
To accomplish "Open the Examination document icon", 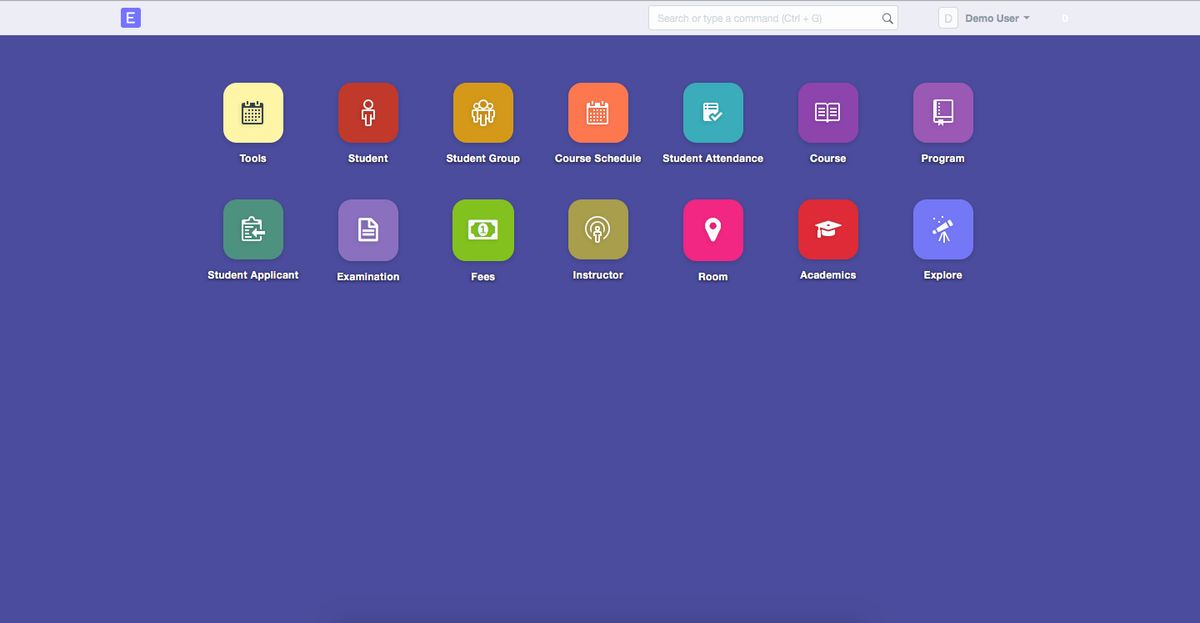I will 368,228.
